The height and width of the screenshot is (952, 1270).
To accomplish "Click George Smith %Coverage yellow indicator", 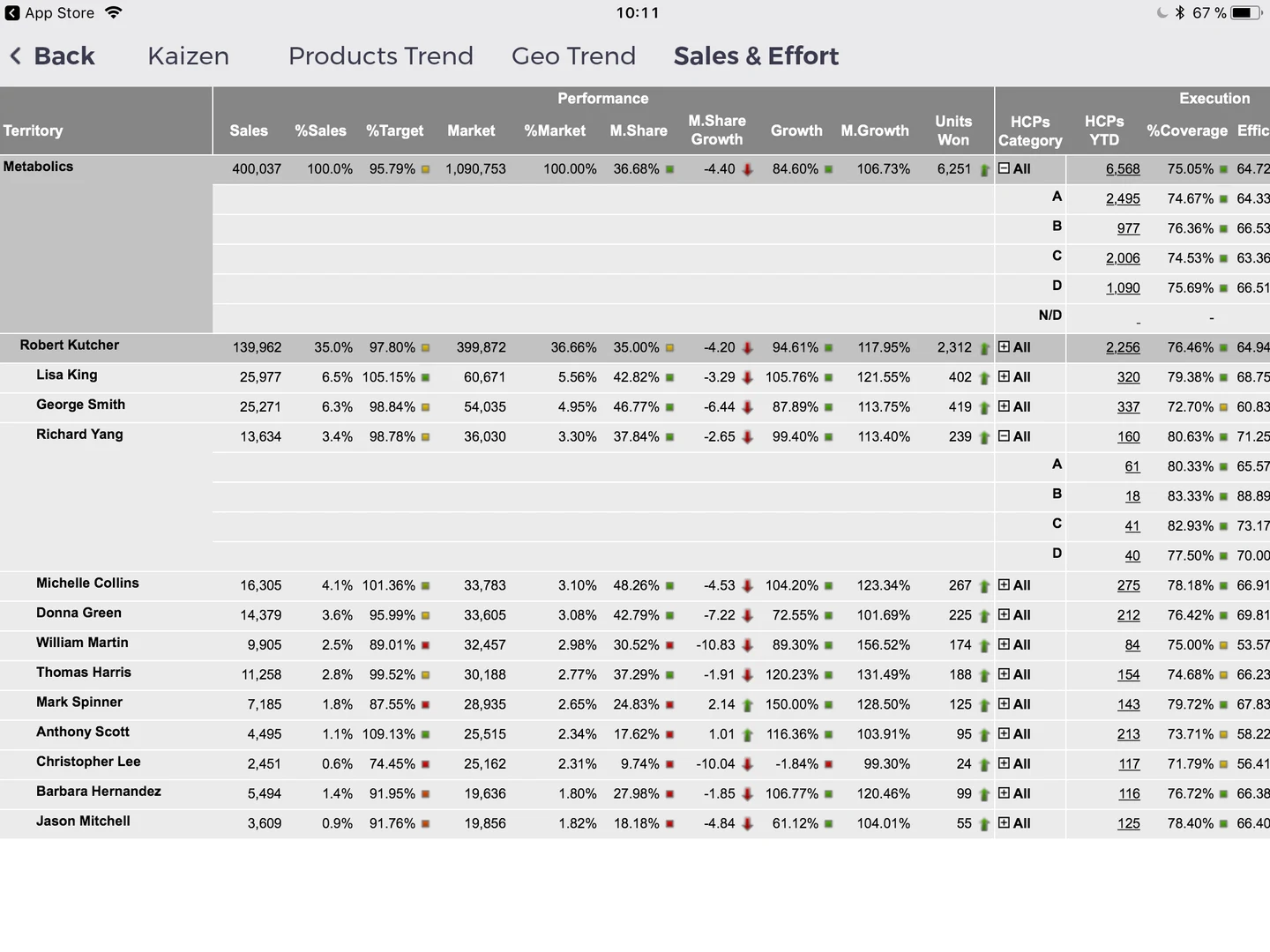I will 1223,407.
